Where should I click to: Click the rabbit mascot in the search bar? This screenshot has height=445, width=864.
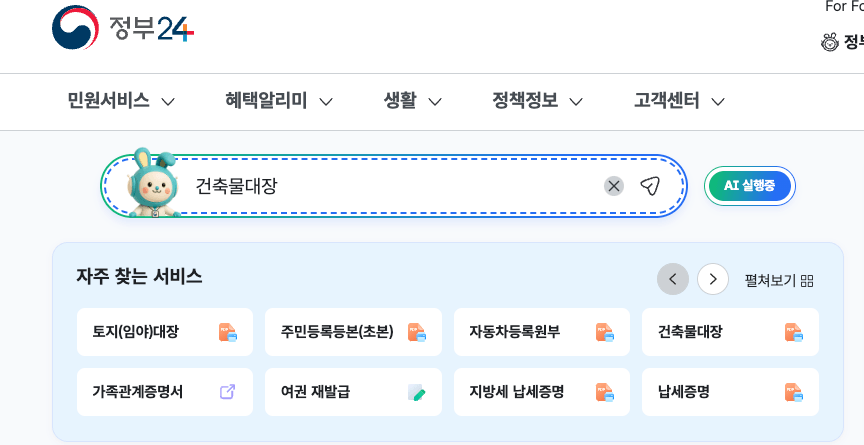coord(152,183)
